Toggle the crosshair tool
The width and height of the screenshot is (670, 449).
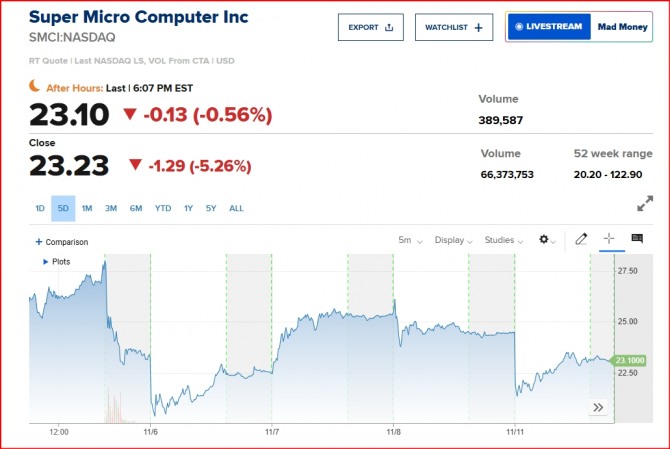609,240
